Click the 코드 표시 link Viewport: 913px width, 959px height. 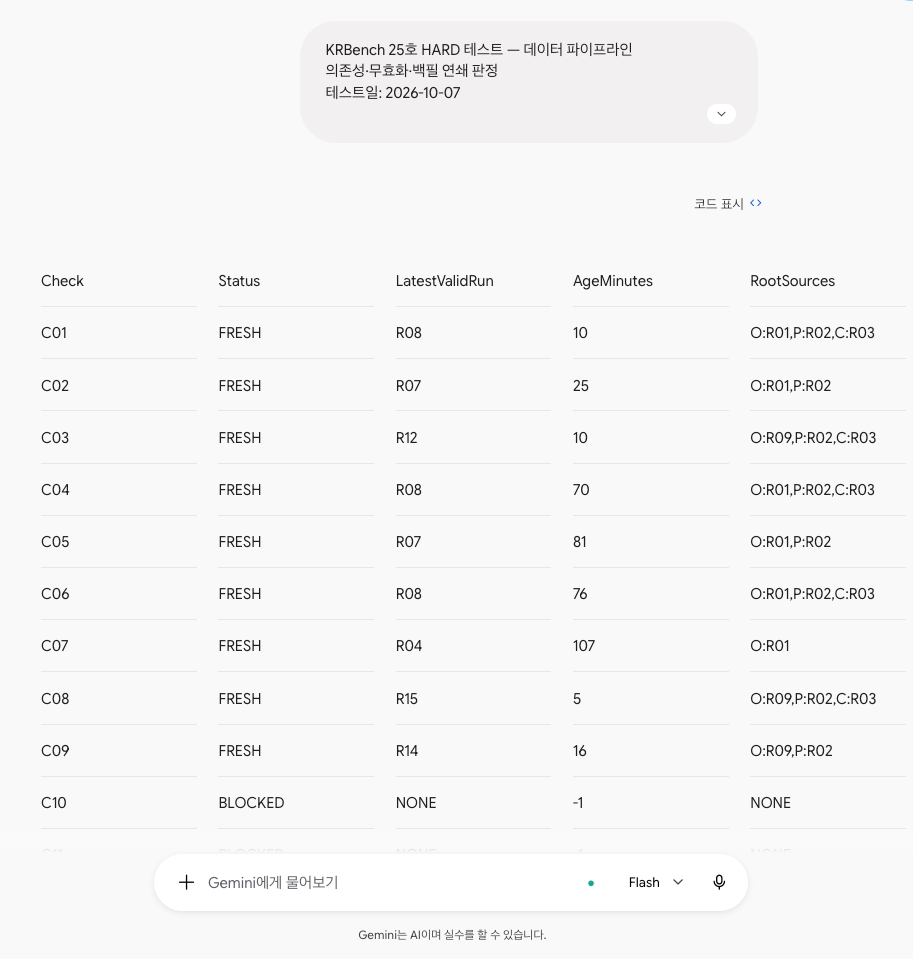click(x=719, y=204)
